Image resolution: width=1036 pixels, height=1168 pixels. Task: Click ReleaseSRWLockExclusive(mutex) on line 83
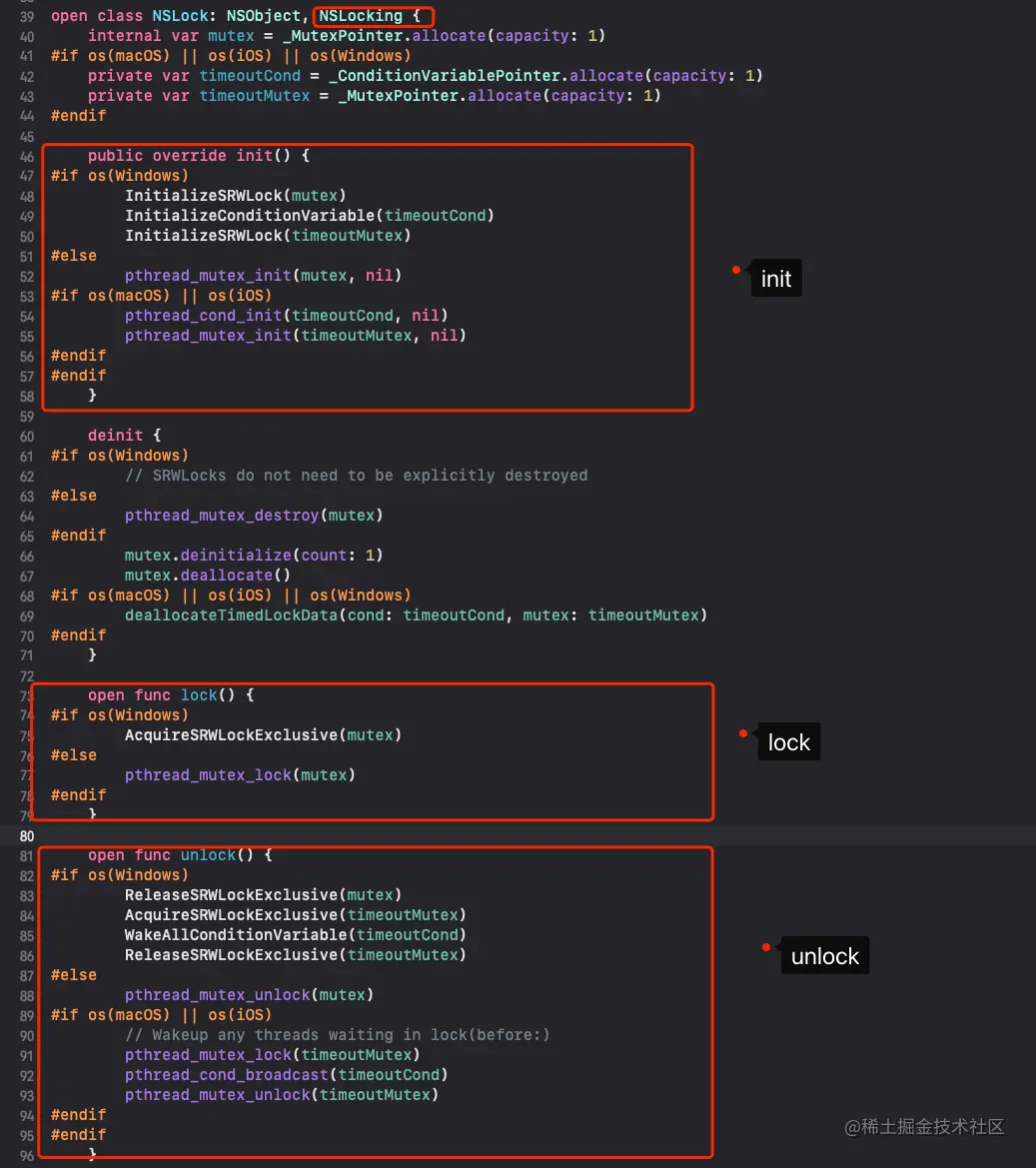point(263,895)
